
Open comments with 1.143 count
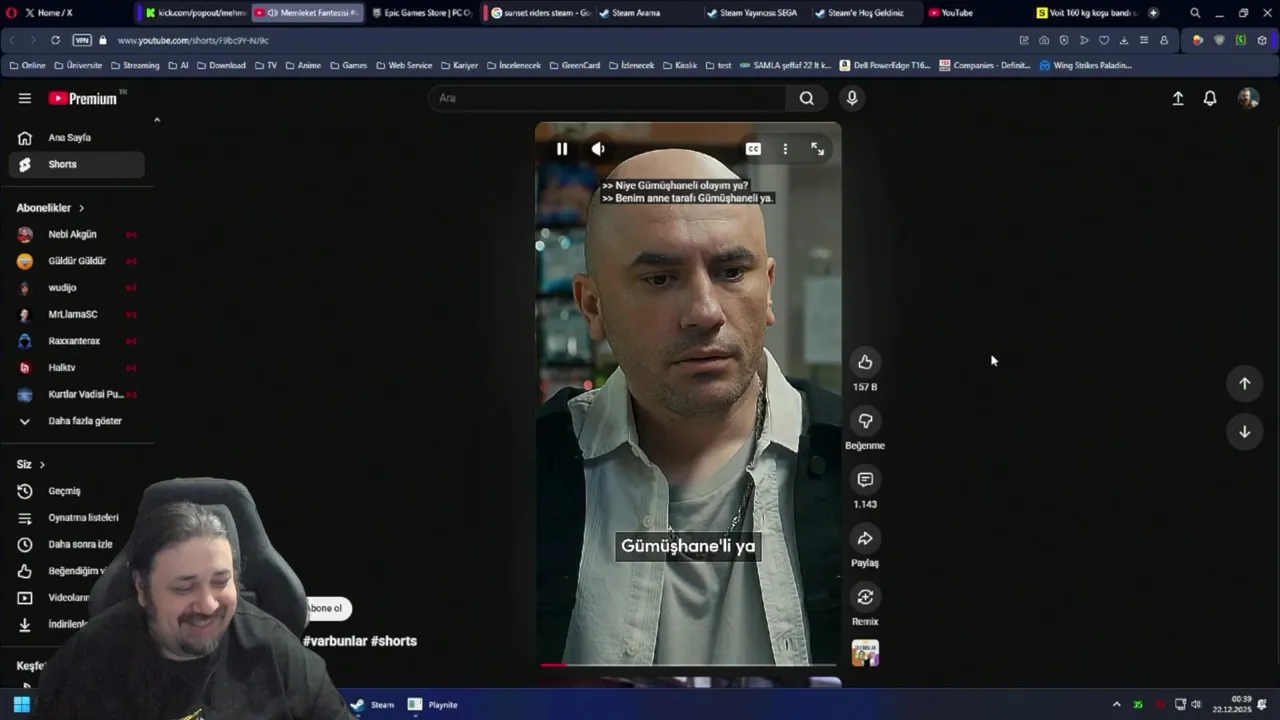[865, 480]
